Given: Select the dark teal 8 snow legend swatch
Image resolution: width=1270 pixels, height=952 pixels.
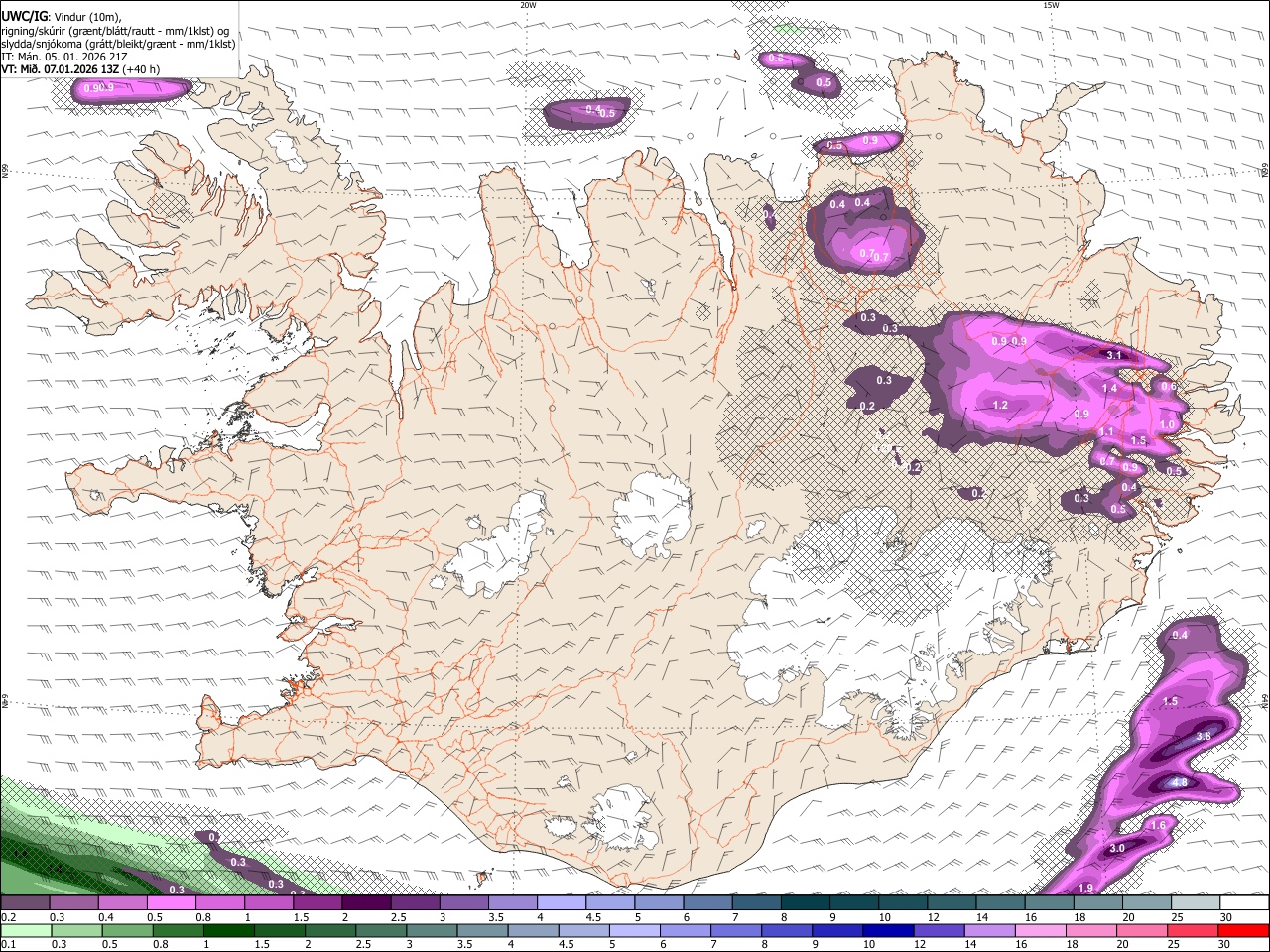Looking at the screenshot, I should click(806, 903).
